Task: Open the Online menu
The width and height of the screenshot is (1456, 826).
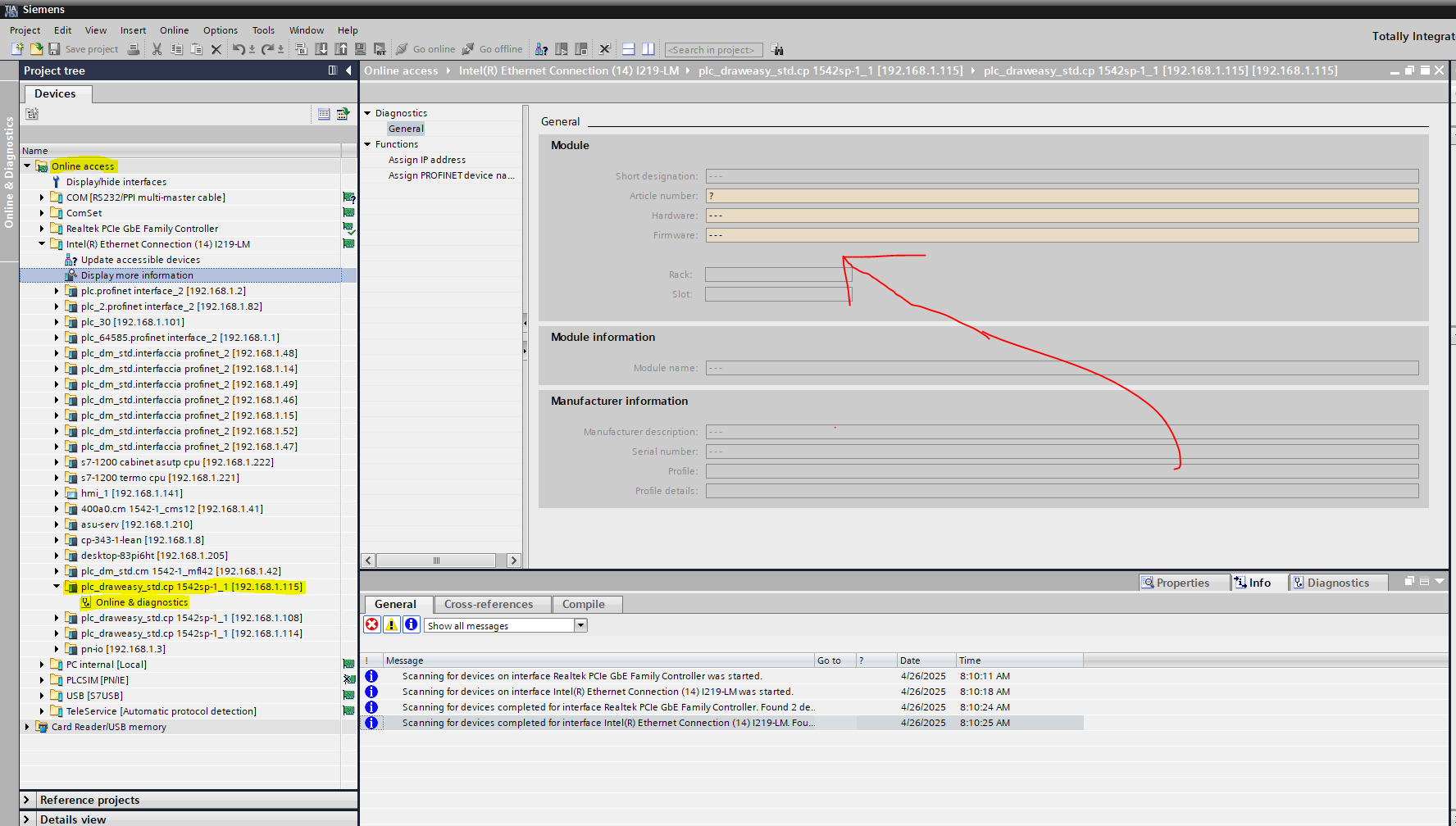Action: [x=174, y=30]
